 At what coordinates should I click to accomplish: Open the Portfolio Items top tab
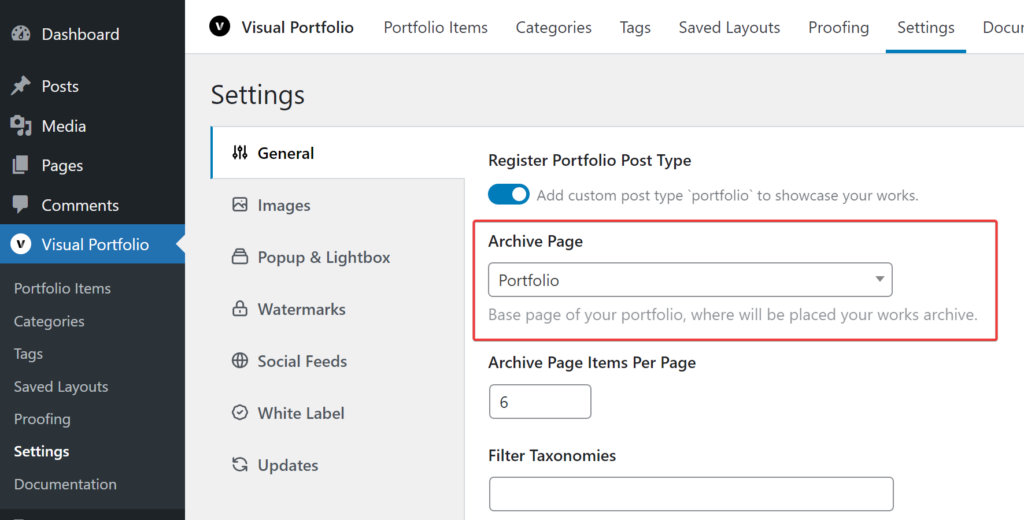tap(436, 27)
